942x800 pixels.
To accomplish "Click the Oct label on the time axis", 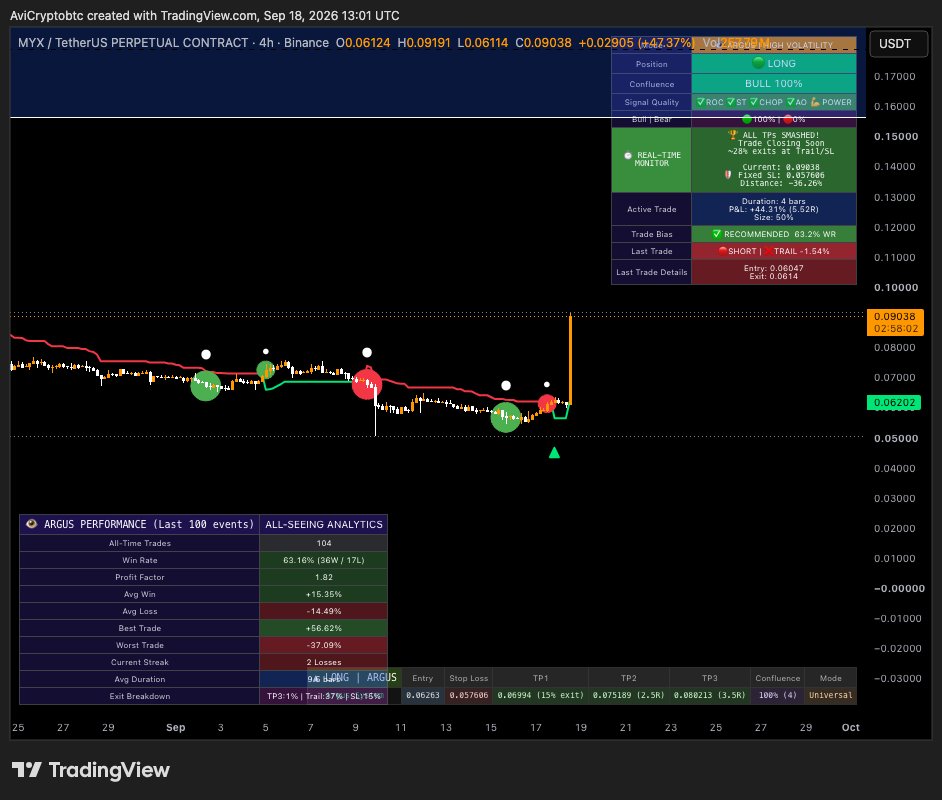I will (x=851, y=727).
